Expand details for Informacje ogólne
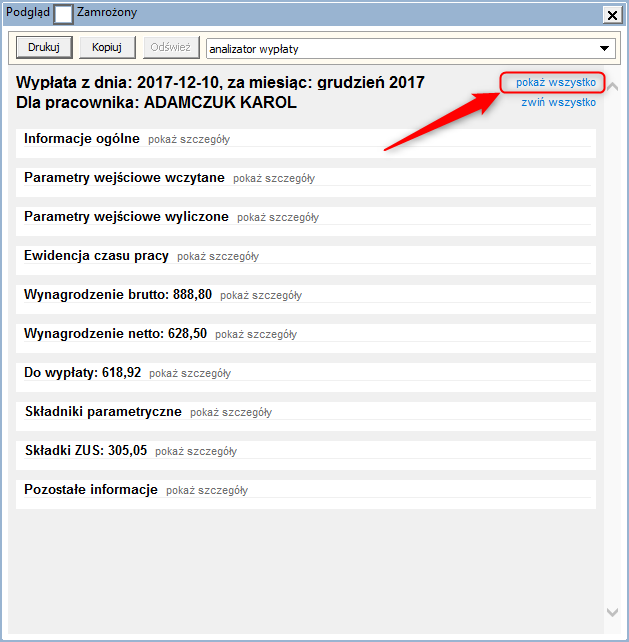The width and height of the screenshot is (629, 642). [189, 140]
